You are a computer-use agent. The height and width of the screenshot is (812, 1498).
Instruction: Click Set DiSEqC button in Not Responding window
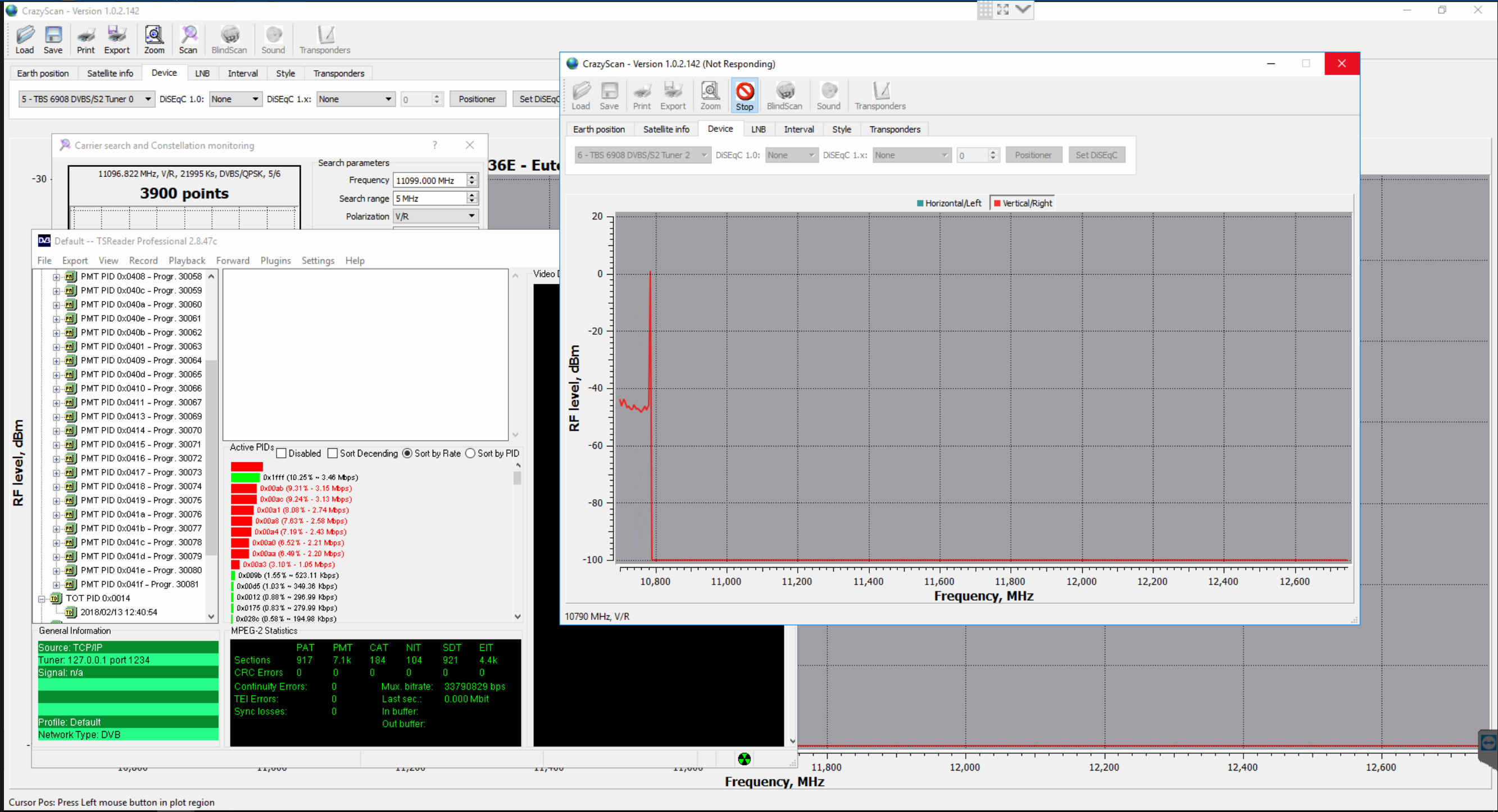pos(1096,155)
